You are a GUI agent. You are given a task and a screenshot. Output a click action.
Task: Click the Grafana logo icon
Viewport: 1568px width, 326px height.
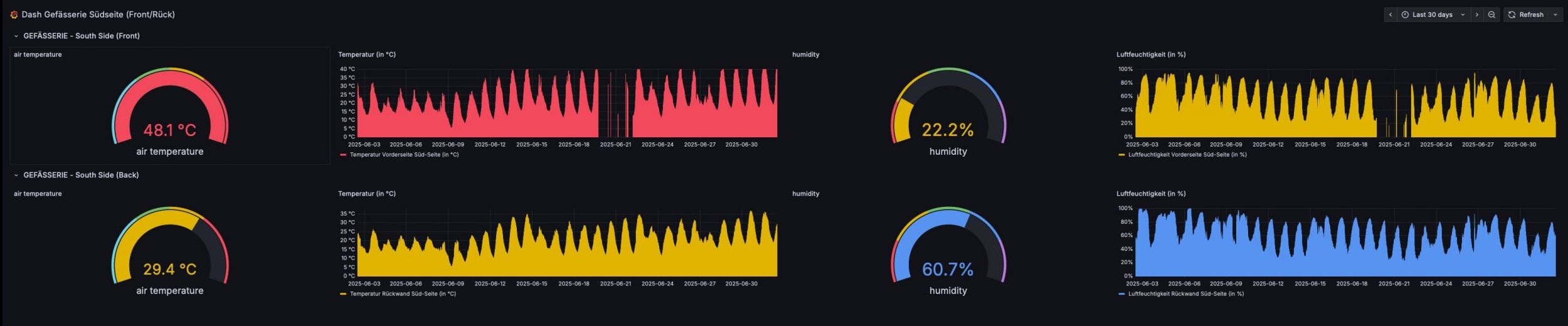point(14,14)
